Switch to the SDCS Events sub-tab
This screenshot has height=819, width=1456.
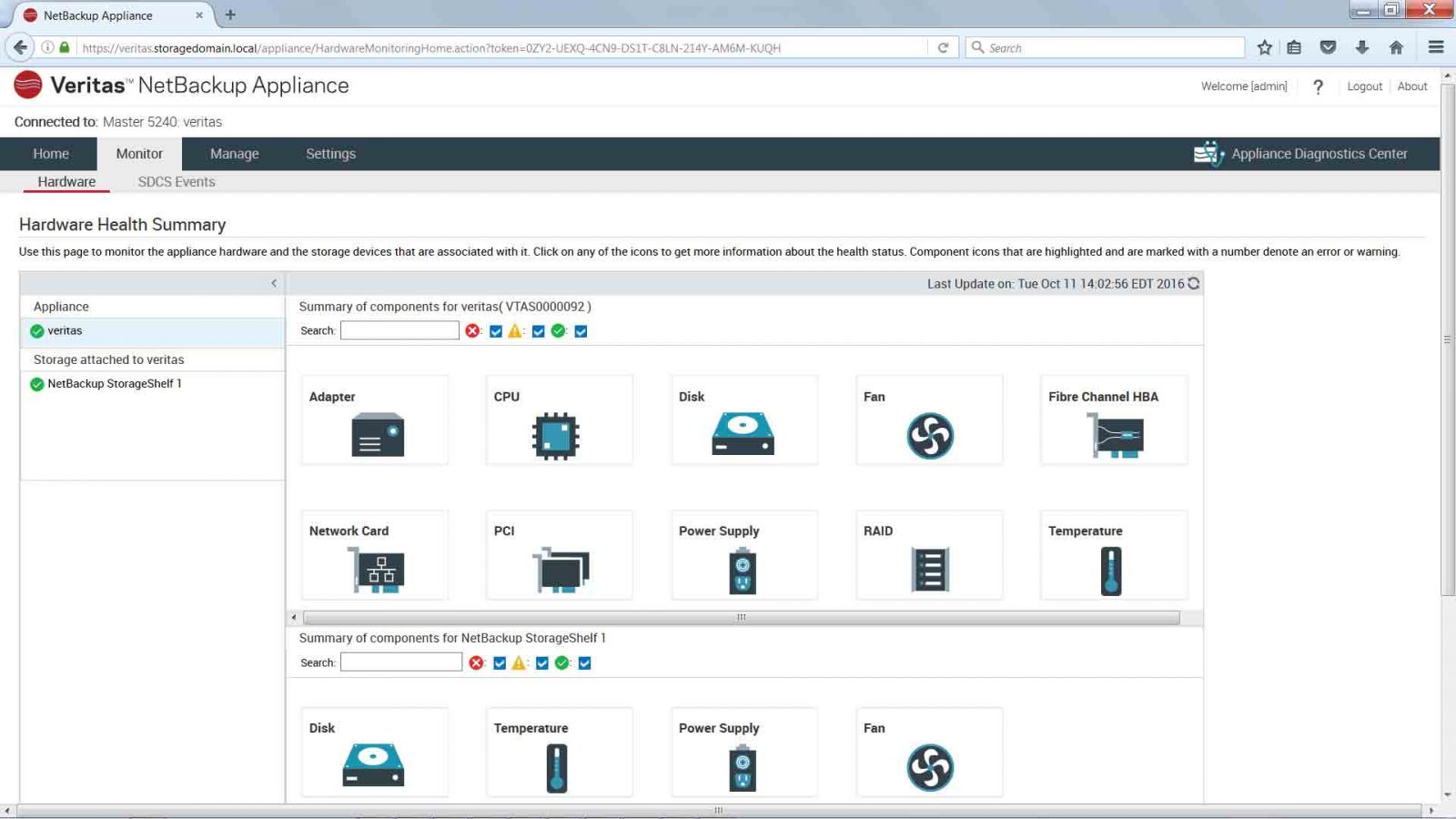177,182
